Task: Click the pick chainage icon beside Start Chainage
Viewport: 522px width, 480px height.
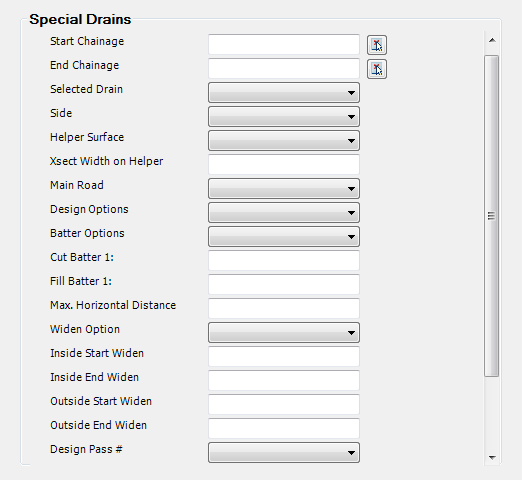Action: pyautogui.click(x=377, y=45)
